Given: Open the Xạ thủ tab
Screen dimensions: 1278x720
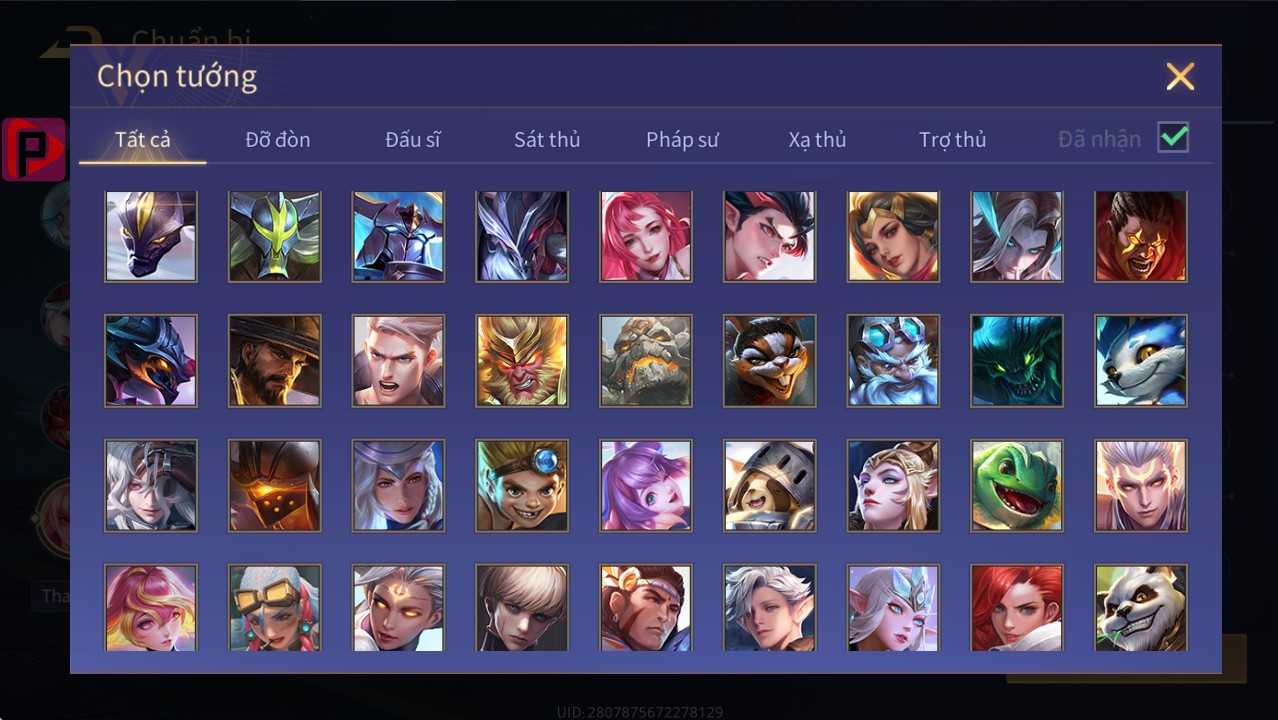Looking at the screenshot, I should (x=817, y=140).
